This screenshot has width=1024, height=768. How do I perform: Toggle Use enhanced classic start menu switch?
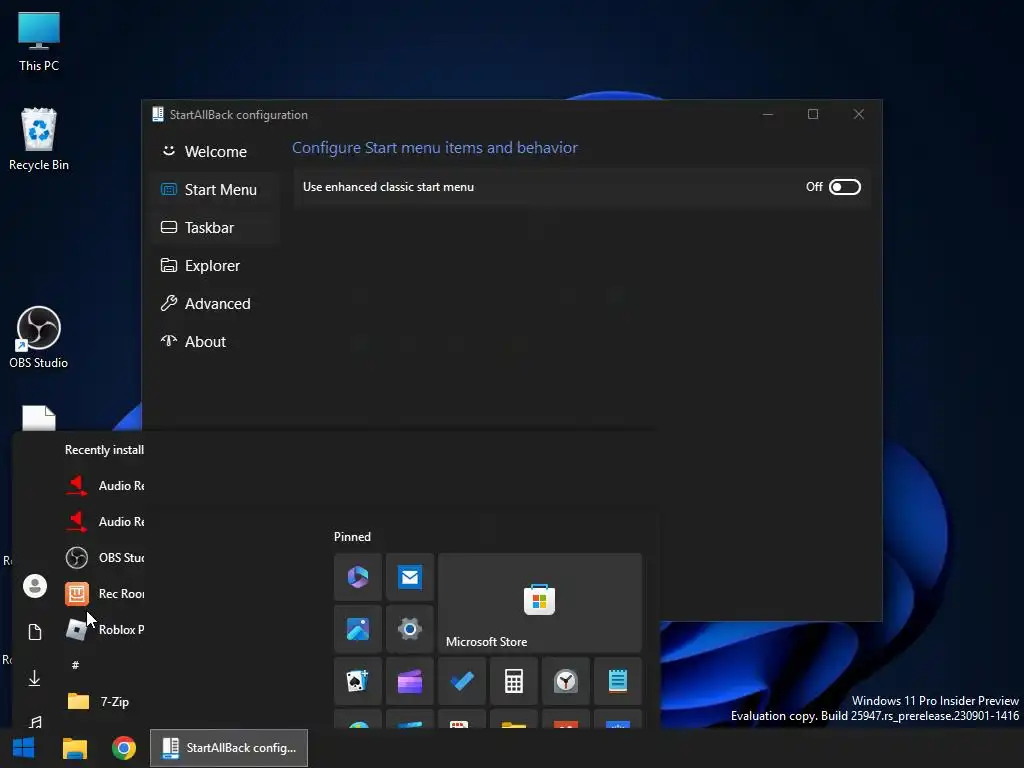click(x=844, y=187)
